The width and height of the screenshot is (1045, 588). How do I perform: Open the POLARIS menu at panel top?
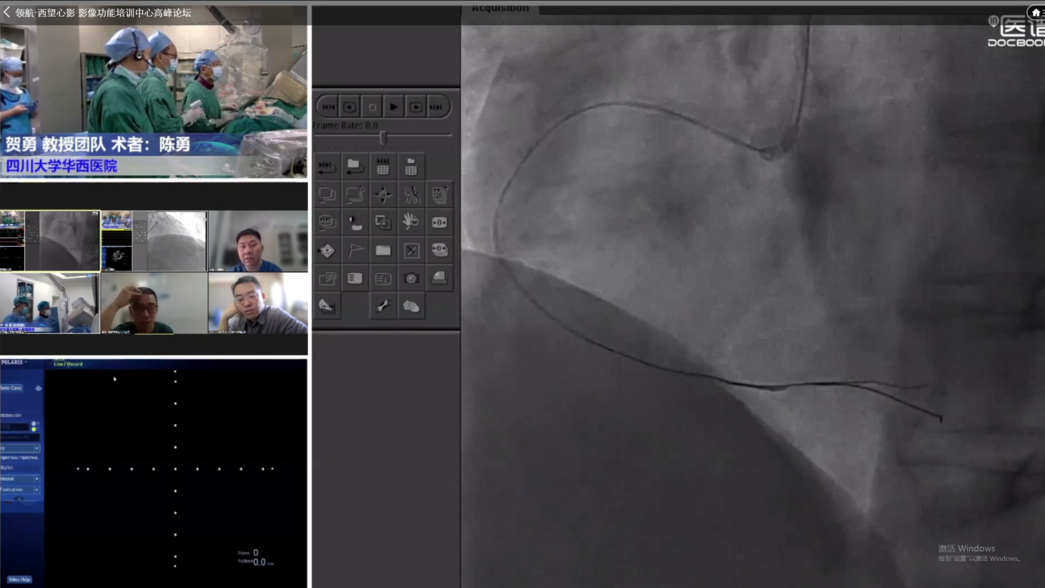(14, 362)
